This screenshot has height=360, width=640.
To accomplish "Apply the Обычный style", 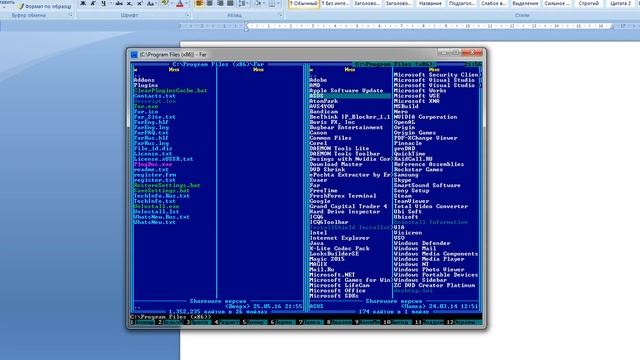I will [304, 4].
